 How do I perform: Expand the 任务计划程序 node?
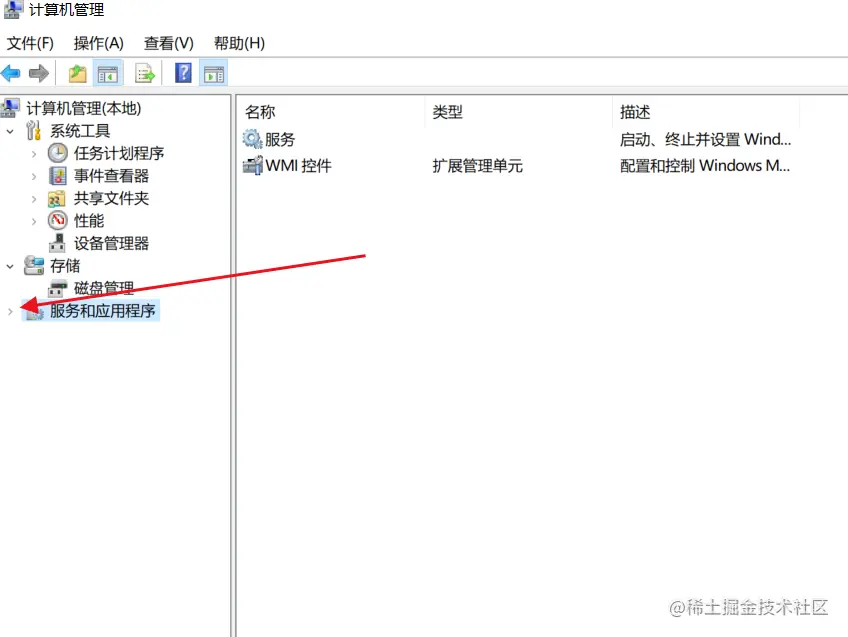[34, 154]
